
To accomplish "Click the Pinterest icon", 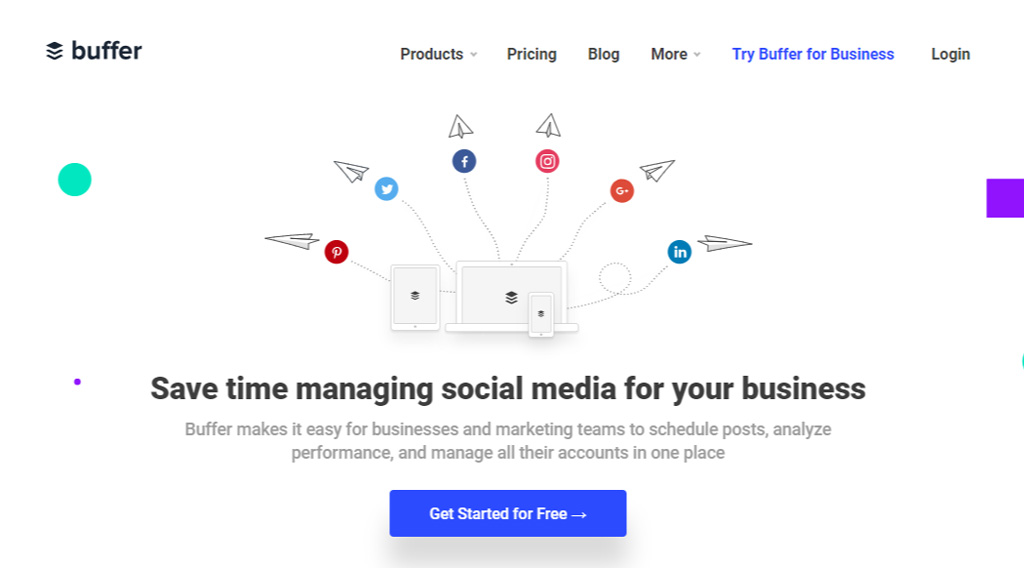I will point(336,252).
